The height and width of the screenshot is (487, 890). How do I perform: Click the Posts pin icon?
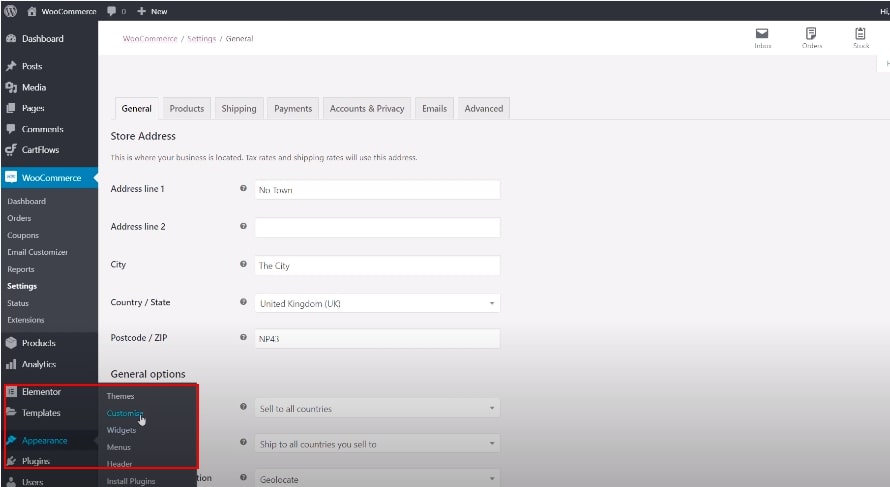[11, 66]
